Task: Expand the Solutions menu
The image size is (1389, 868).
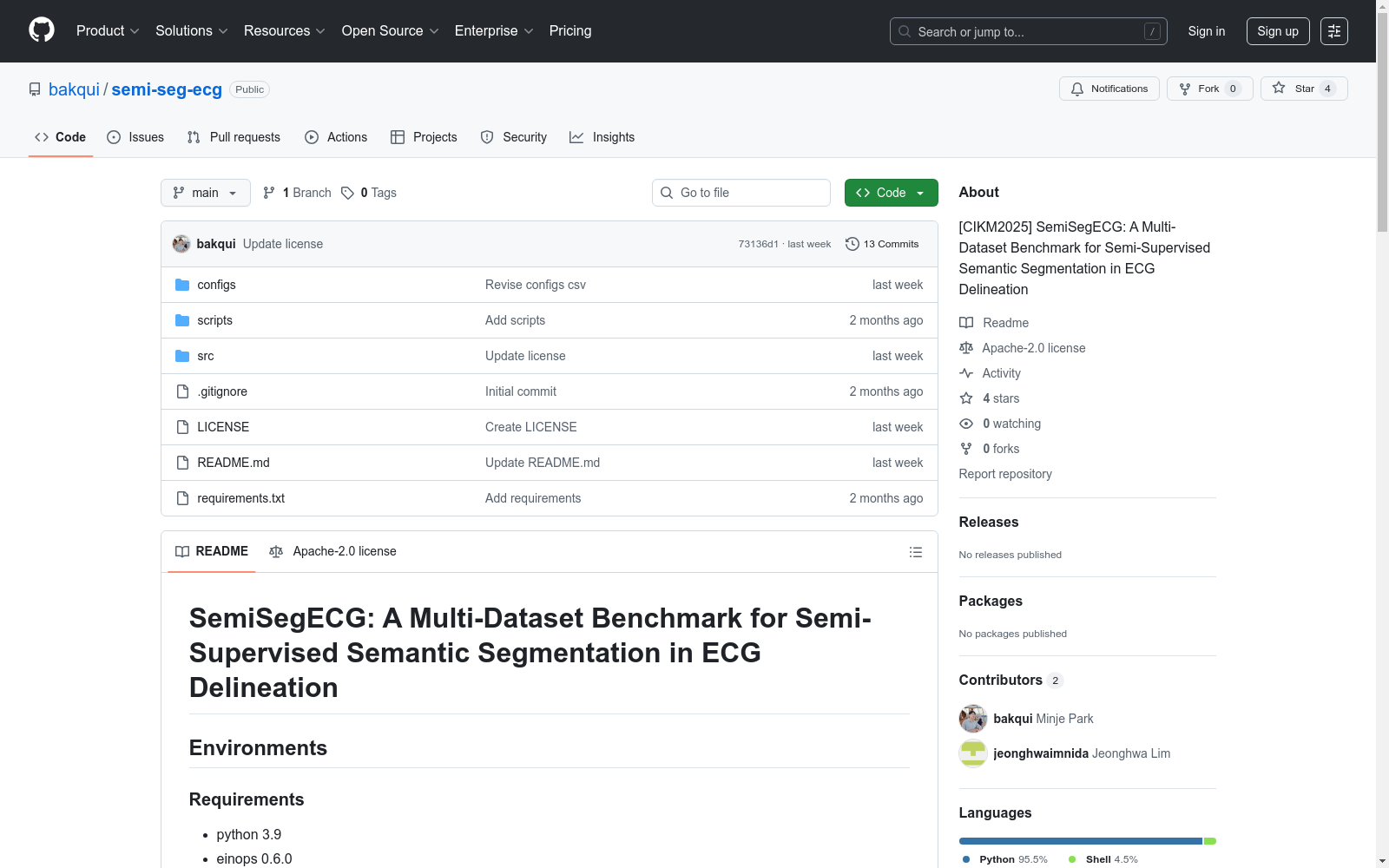Action: (191, 31)
